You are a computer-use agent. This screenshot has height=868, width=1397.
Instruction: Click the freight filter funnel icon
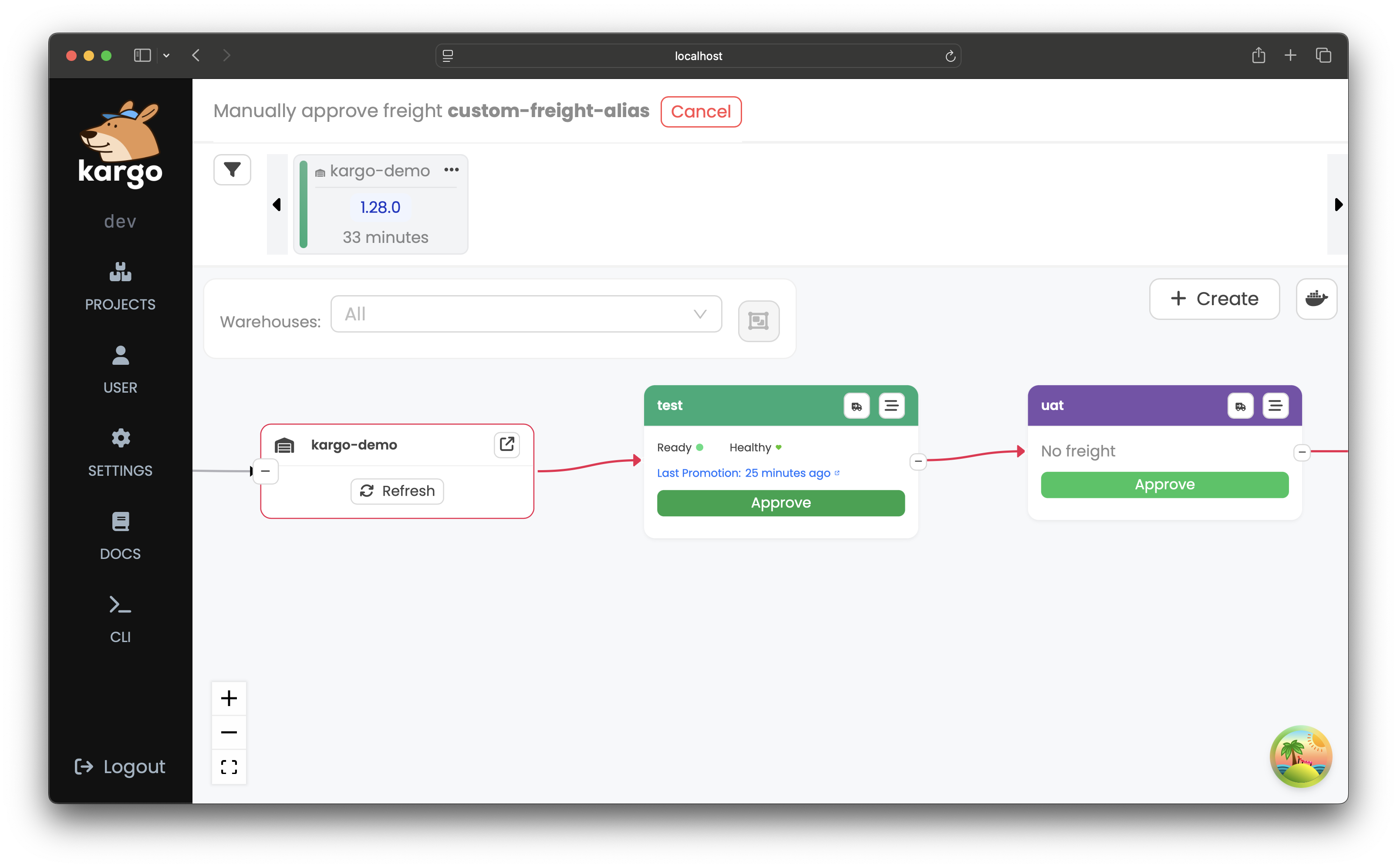[232, 170]
